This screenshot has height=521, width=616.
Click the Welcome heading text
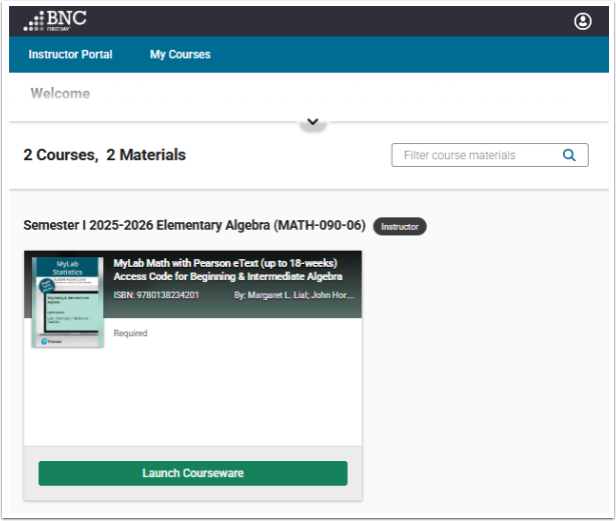click(x=60, y=94)
